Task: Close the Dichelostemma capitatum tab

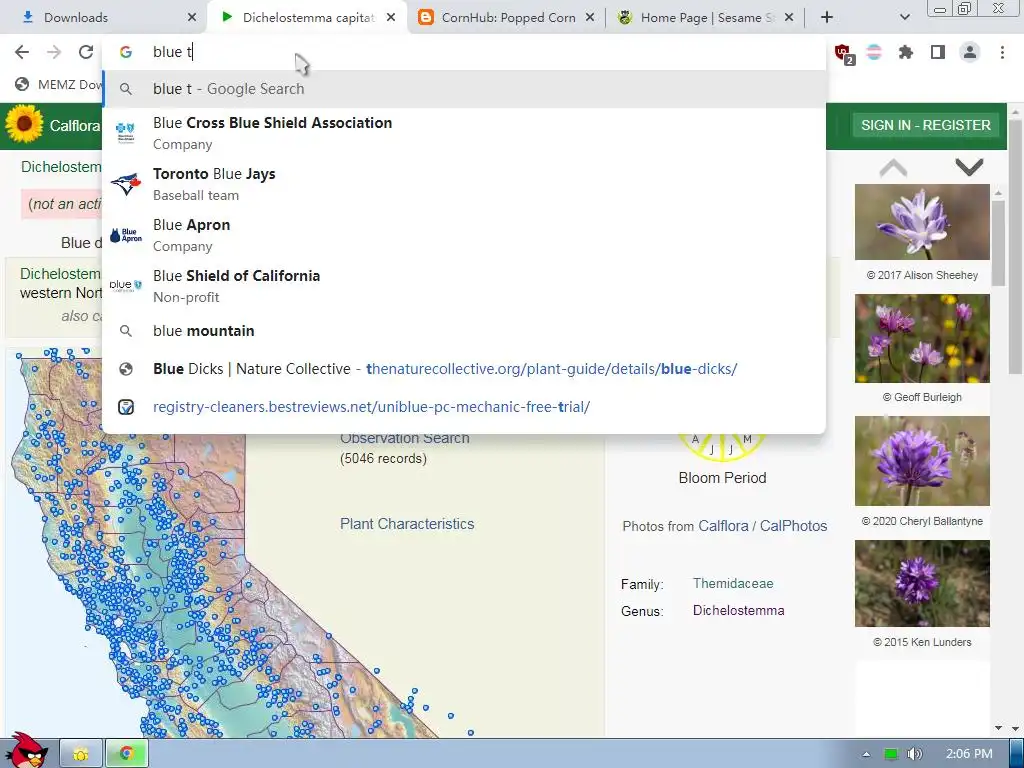Action: pyautogui.click(x=391, y=18)
